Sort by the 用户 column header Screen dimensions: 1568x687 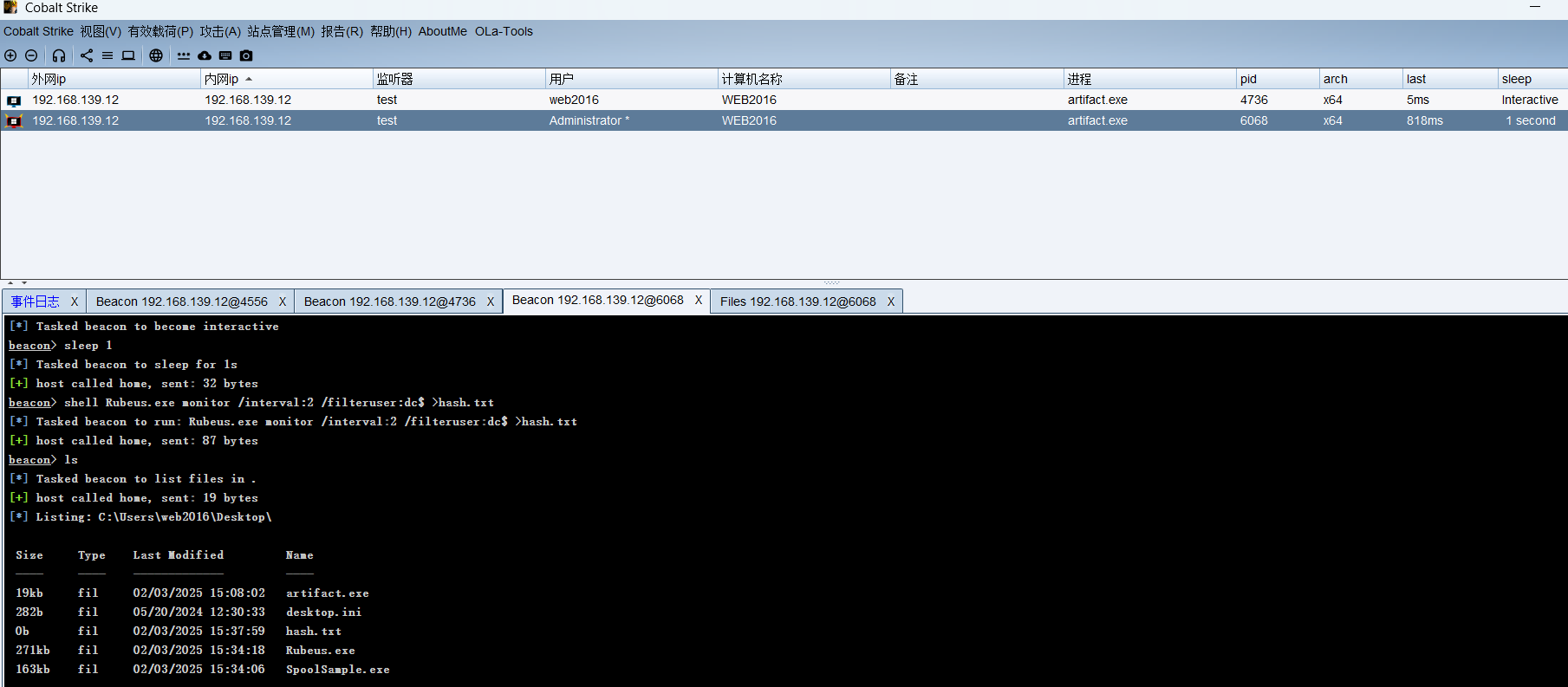[x=632, y=79]
